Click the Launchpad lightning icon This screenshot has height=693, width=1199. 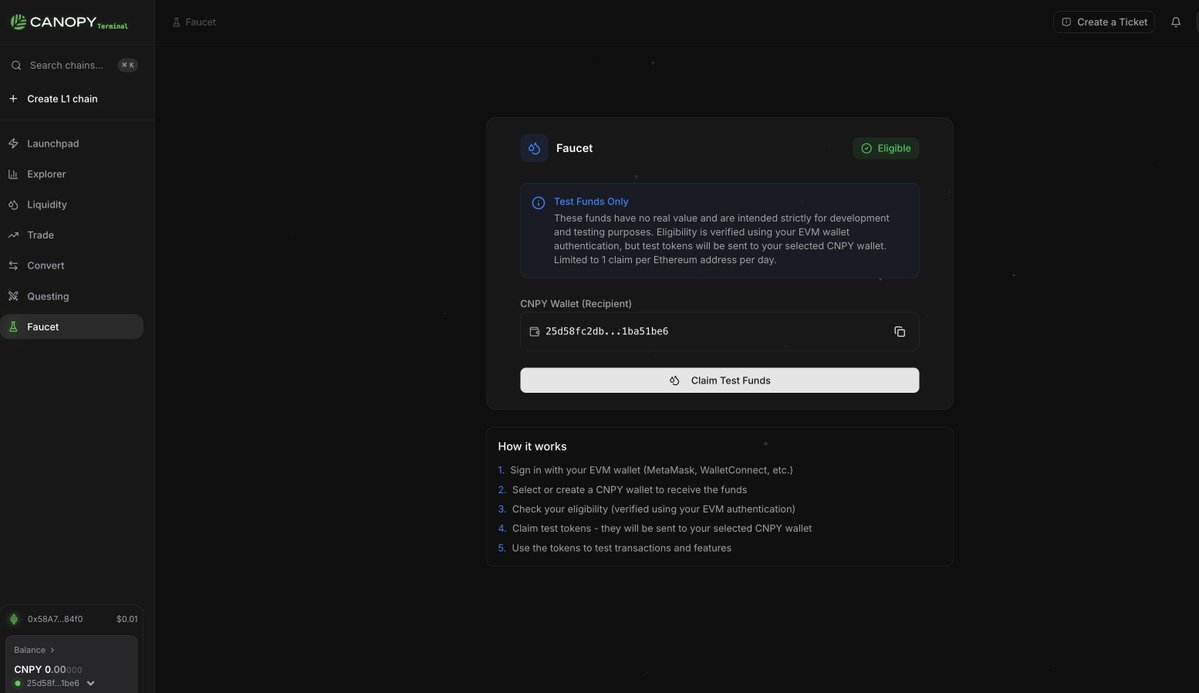pyautogui.click(x=13, y=144)
